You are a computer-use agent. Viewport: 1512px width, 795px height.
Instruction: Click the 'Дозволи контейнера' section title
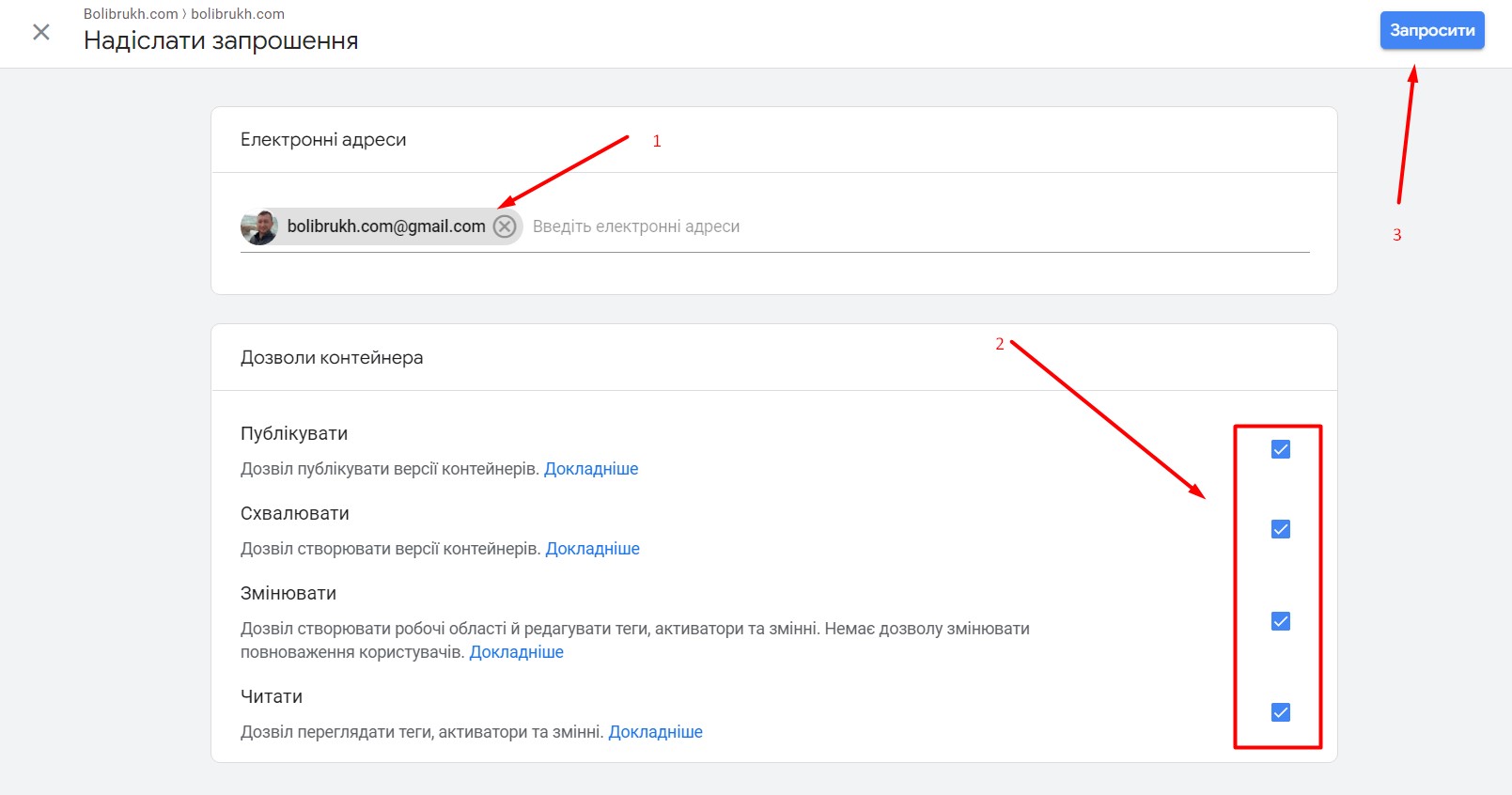pyautogui.click(x=332, y=358)
